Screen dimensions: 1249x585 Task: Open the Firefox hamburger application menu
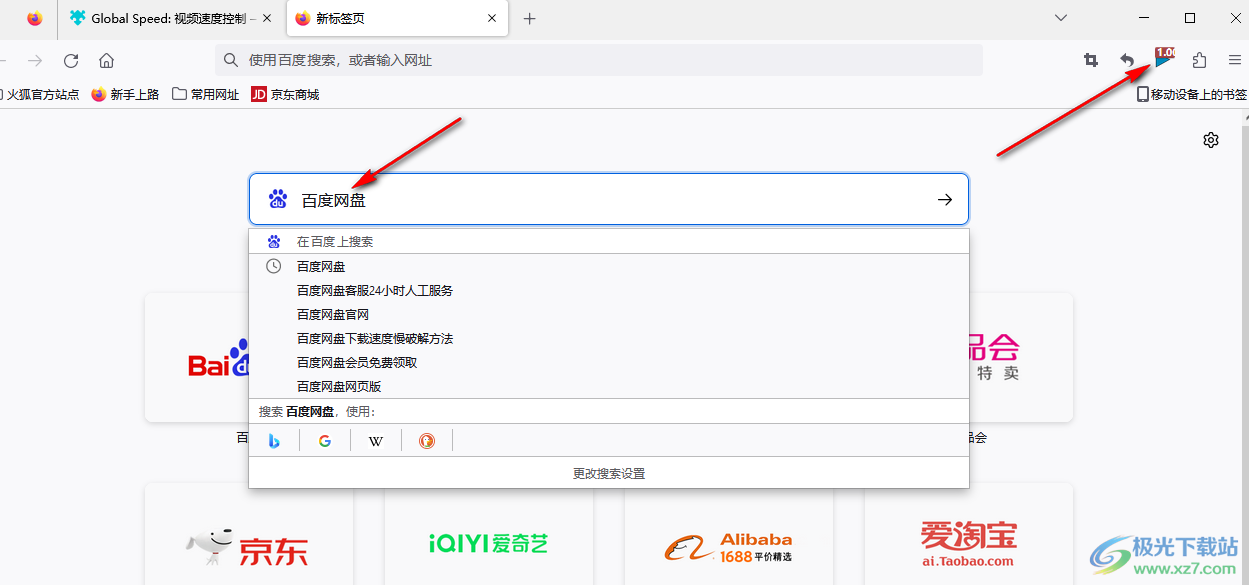click(x=1235, y=61)
